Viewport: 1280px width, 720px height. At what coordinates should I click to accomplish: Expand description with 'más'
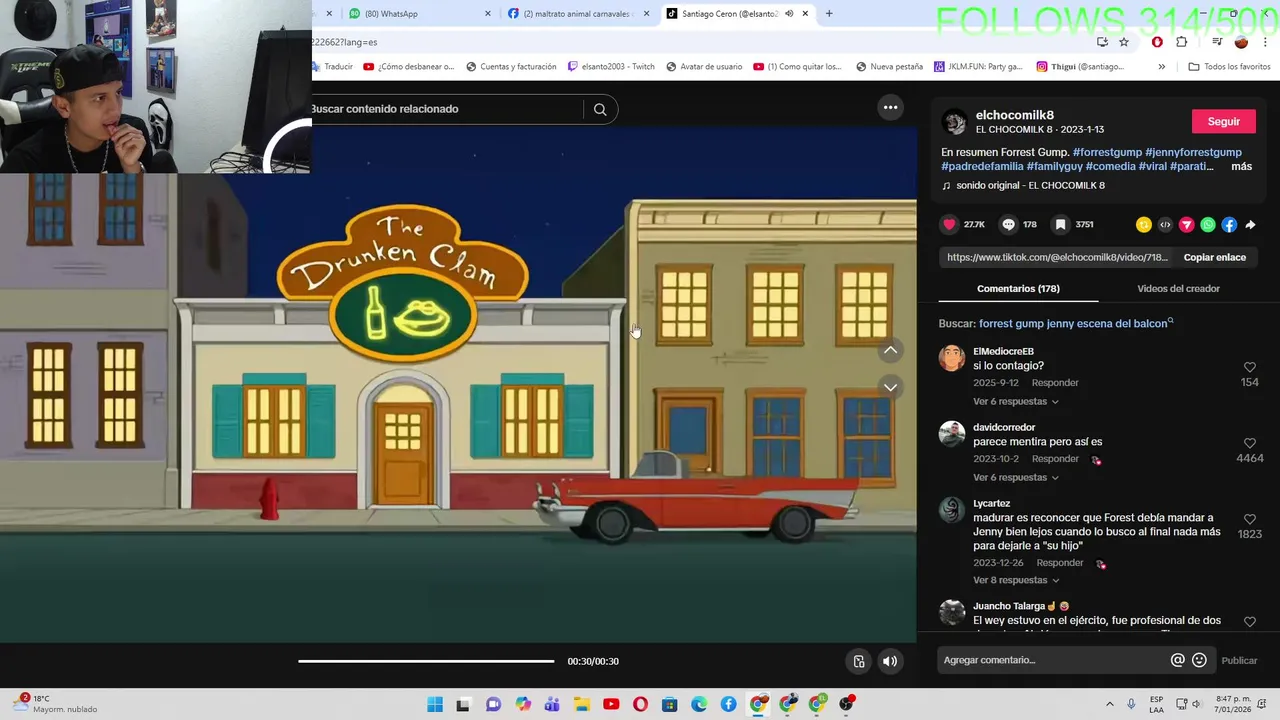tap(1241, 166)
